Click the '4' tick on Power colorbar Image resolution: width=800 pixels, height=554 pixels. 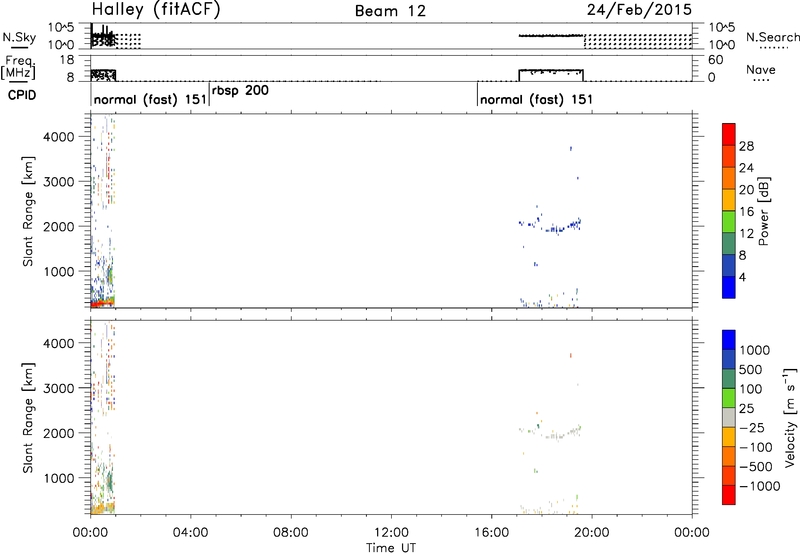(x=742, y=278)
